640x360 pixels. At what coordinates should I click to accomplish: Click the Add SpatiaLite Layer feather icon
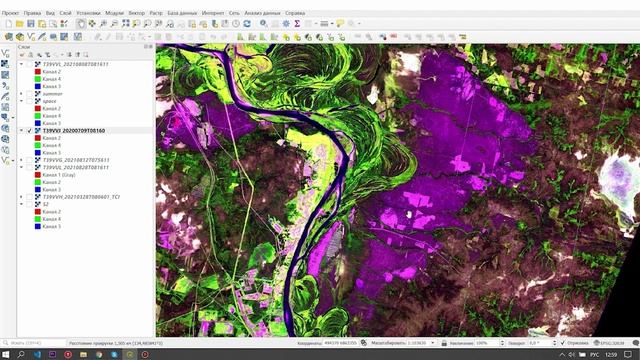[5, 96]
